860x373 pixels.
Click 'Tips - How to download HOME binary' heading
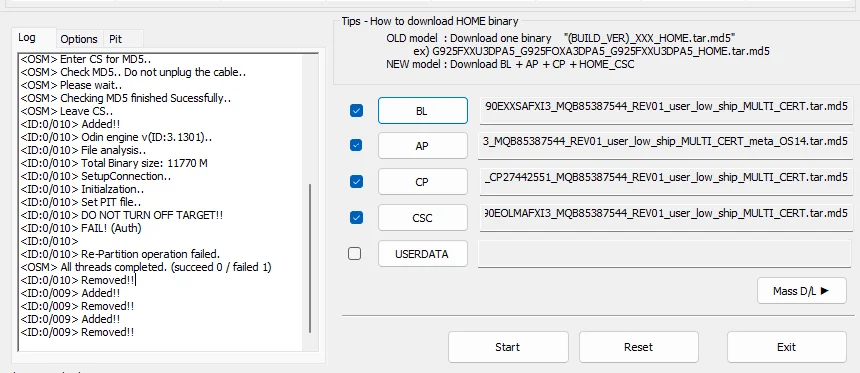(429, 21)
